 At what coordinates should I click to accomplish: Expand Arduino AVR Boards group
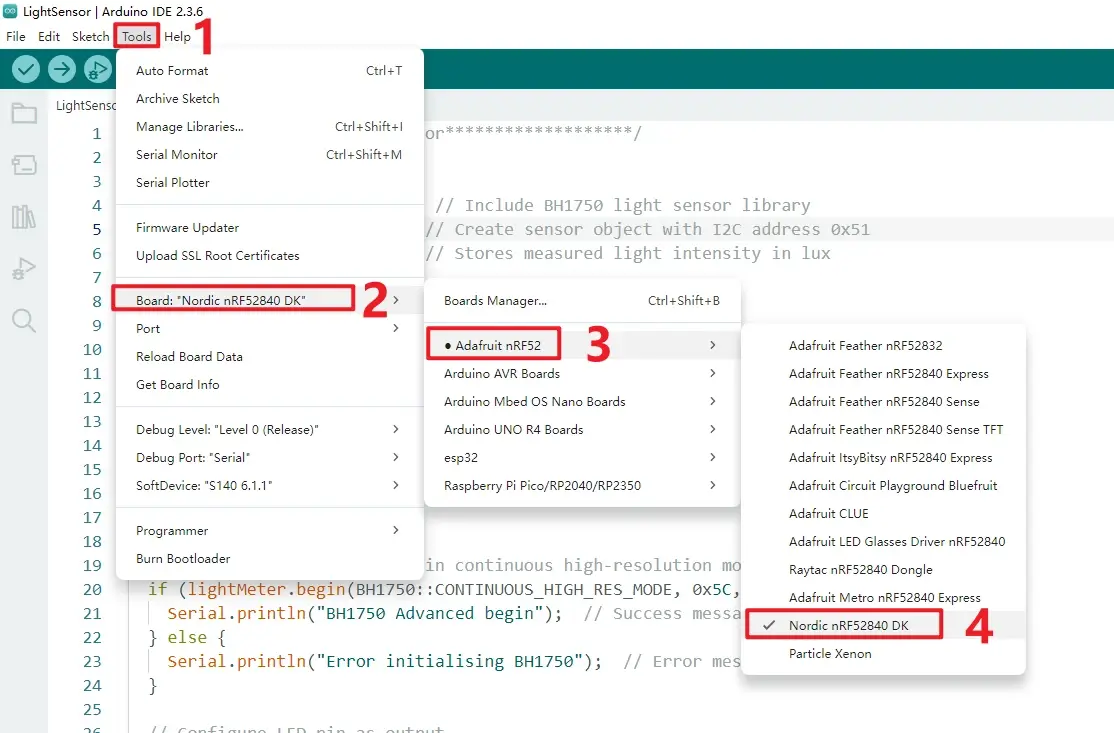pos(582,374)
